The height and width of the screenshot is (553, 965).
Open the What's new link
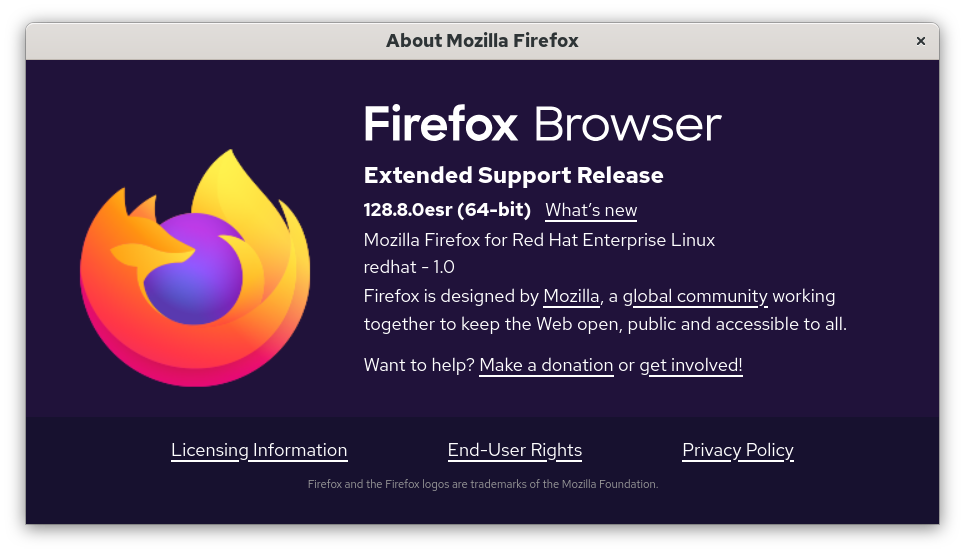click(x=591, y=210)
